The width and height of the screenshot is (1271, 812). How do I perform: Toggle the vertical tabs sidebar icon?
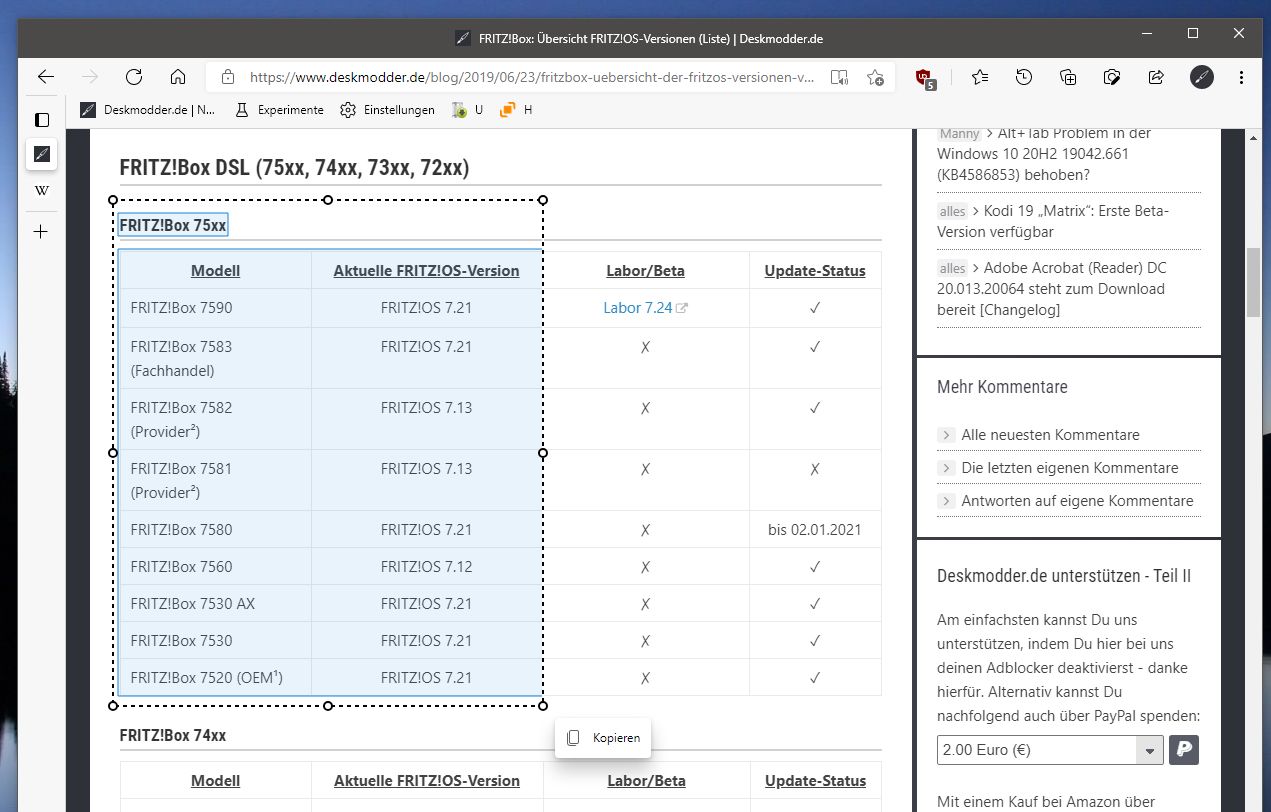[x=42, y=120]
